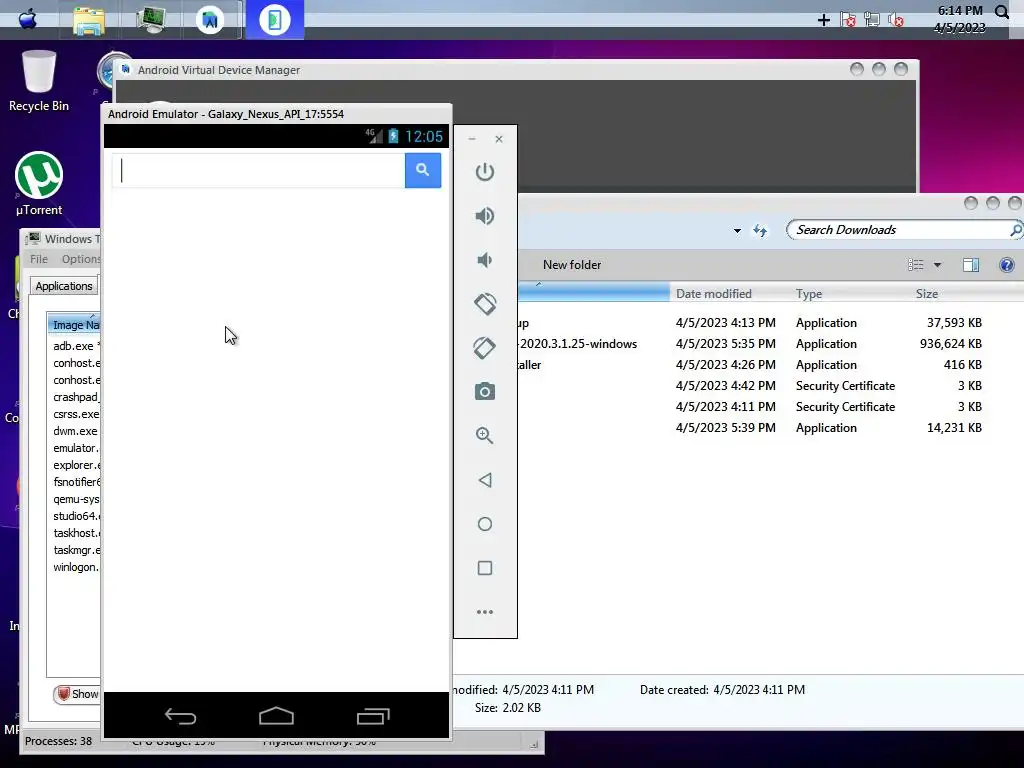This screenshot has width=1024, height=768.
Task: Tap the blue search button in Android app
Action: [423, 170]
